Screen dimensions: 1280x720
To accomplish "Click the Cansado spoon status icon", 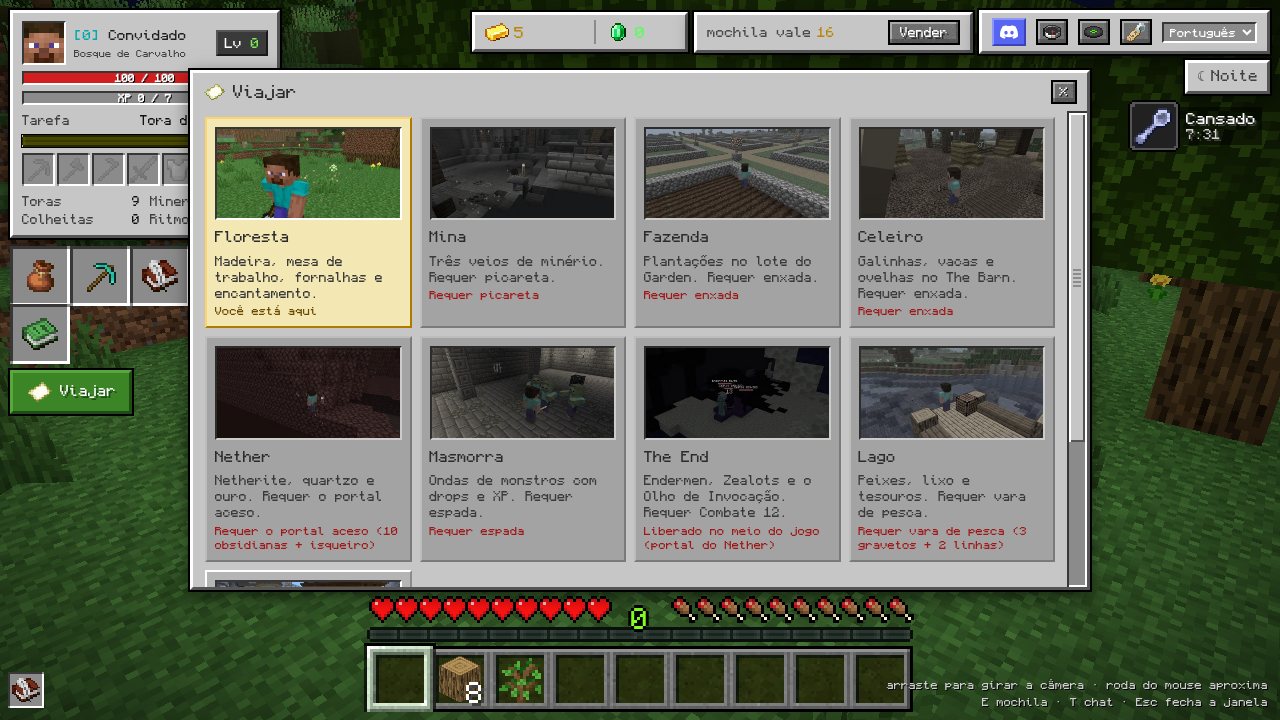I will [x=1153, y=126].
